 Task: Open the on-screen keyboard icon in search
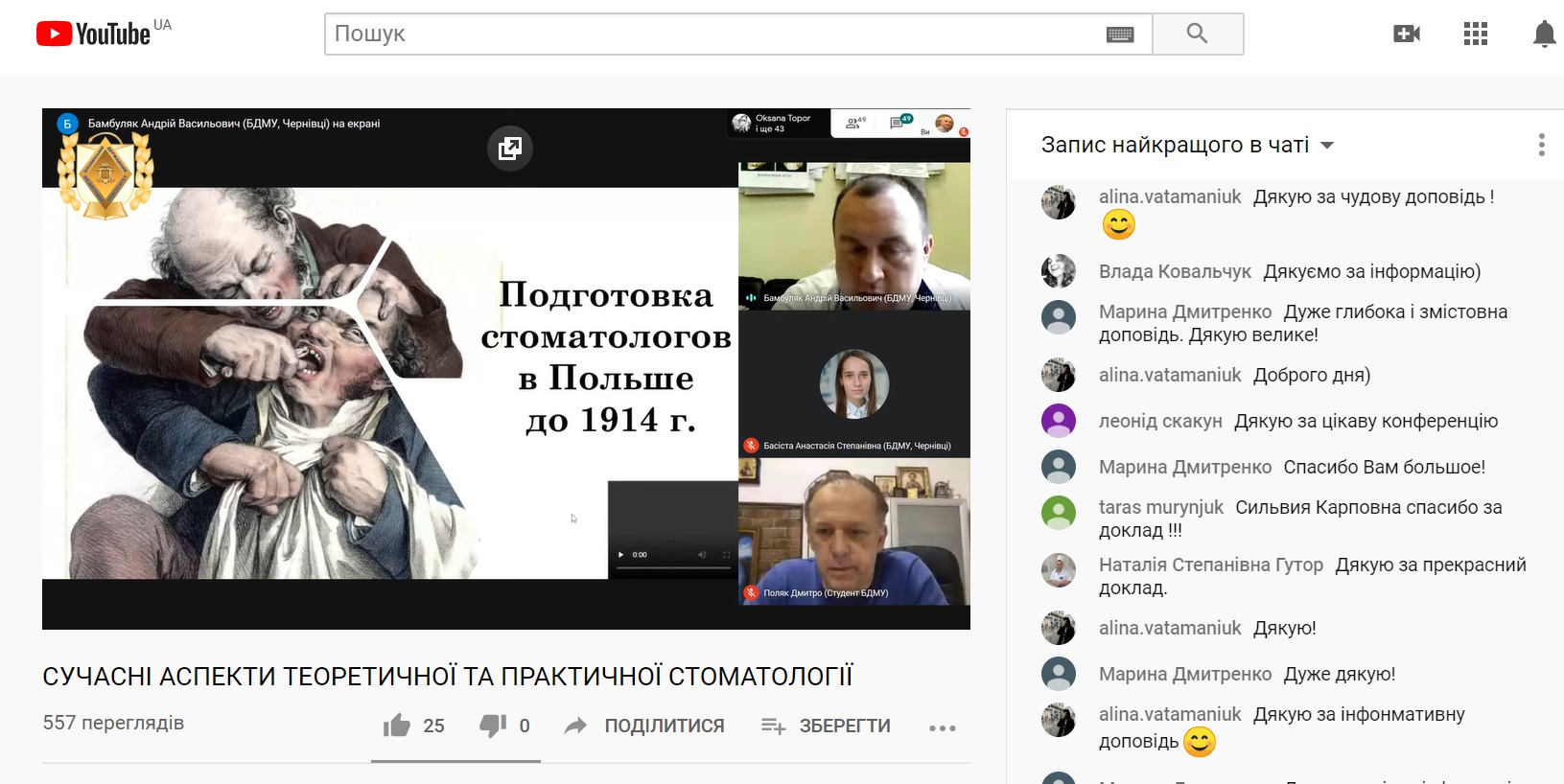(x=1120, y=35)
